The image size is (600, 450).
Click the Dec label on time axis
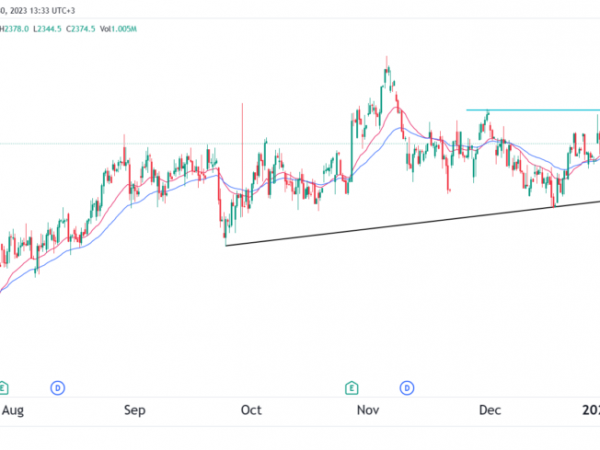pyautogui.click(x=489, y=410)
